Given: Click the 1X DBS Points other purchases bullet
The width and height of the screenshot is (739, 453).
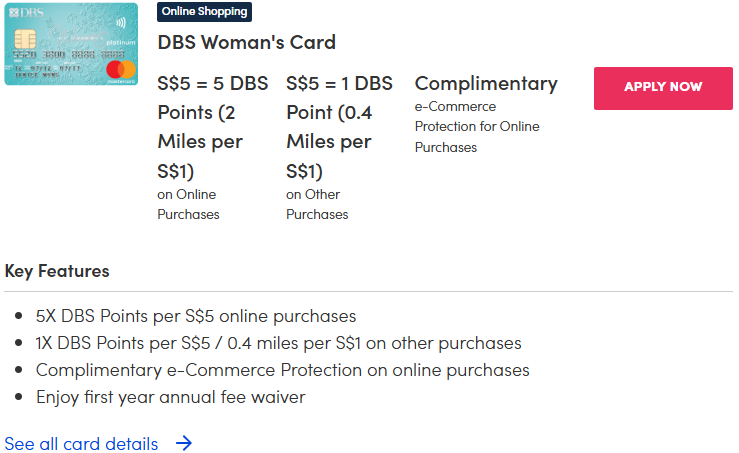Looking at the screenshot, I should click(x=278, y=343).
